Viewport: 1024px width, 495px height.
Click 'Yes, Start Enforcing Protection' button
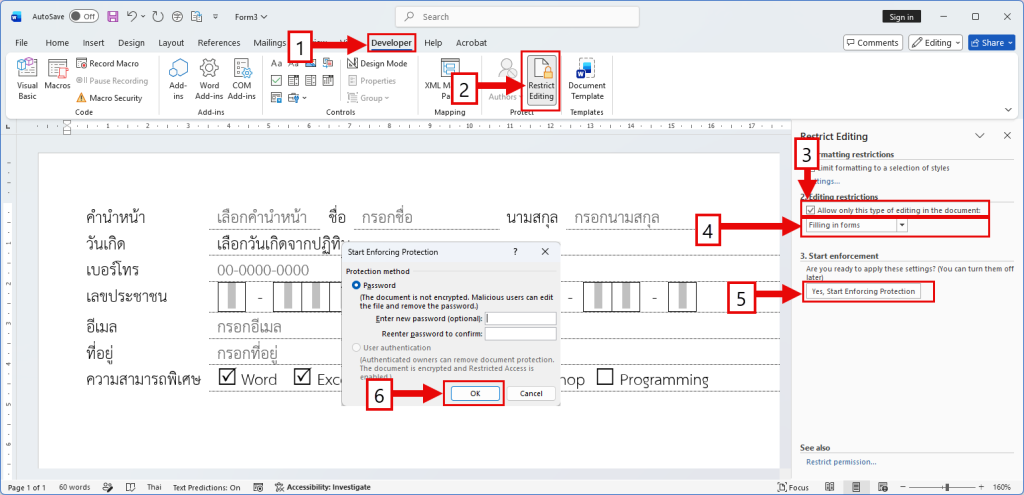(862, 291)
